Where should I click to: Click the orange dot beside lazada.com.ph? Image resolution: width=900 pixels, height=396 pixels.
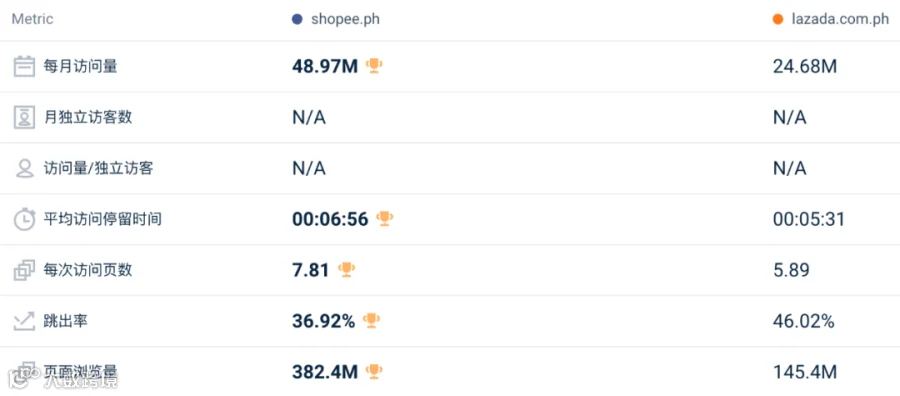pos(778,20)
